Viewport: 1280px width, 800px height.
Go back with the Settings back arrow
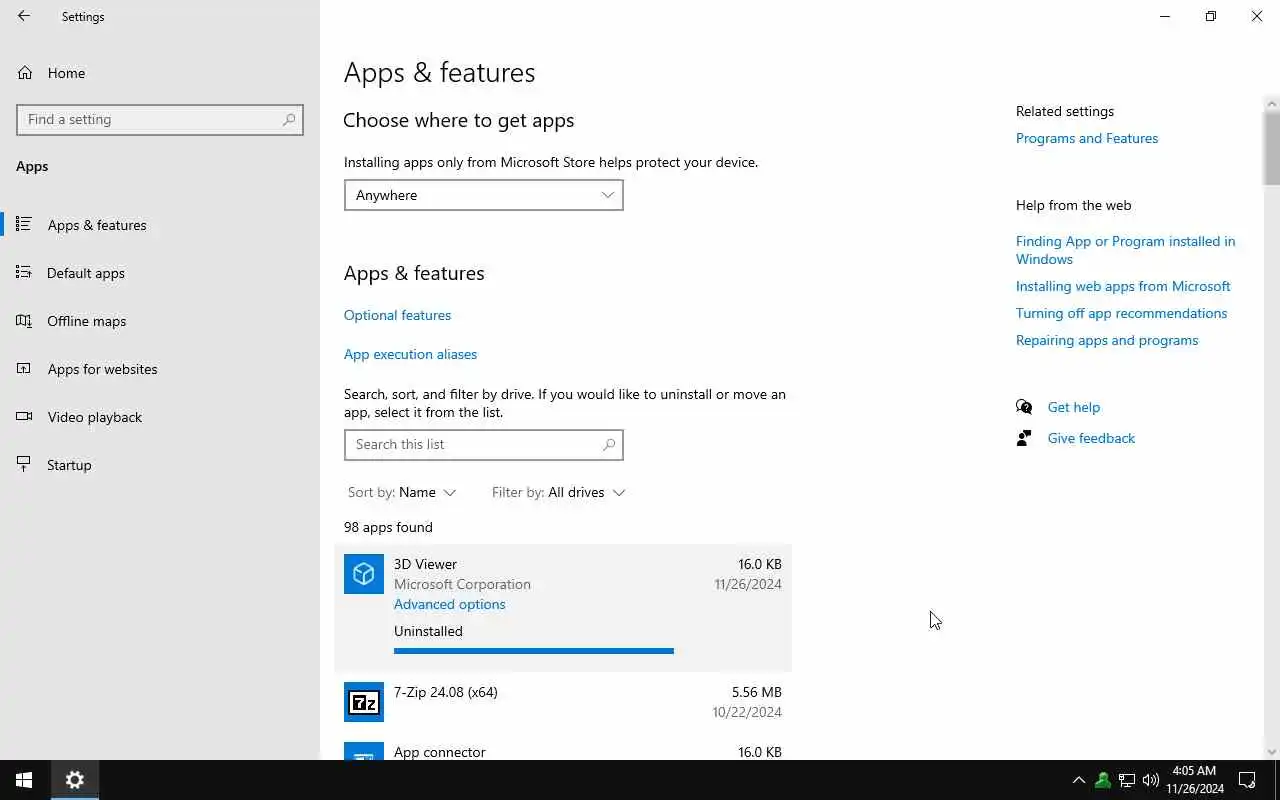point(24,16)
